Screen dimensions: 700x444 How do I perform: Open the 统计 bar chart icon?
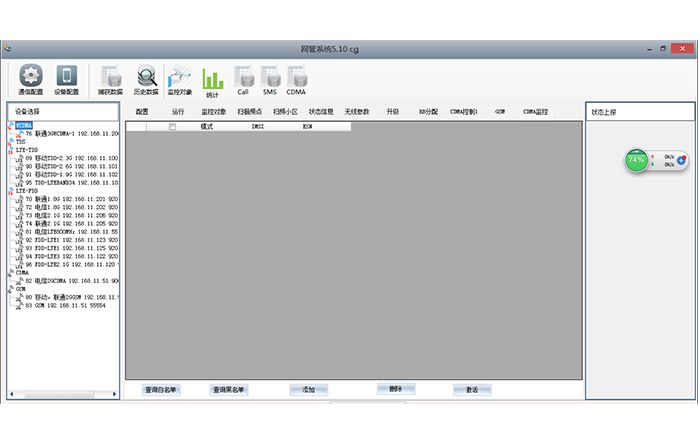point(213,78)
